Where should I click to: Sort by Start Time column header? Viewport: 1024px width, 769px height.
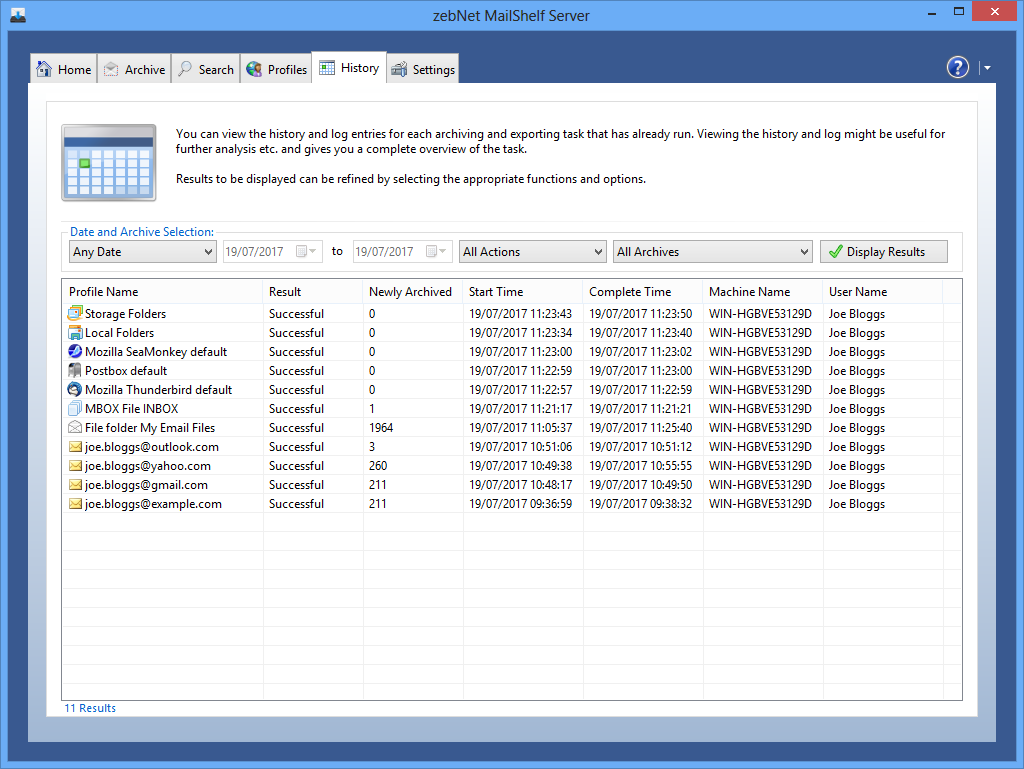[x=496, y=292]
